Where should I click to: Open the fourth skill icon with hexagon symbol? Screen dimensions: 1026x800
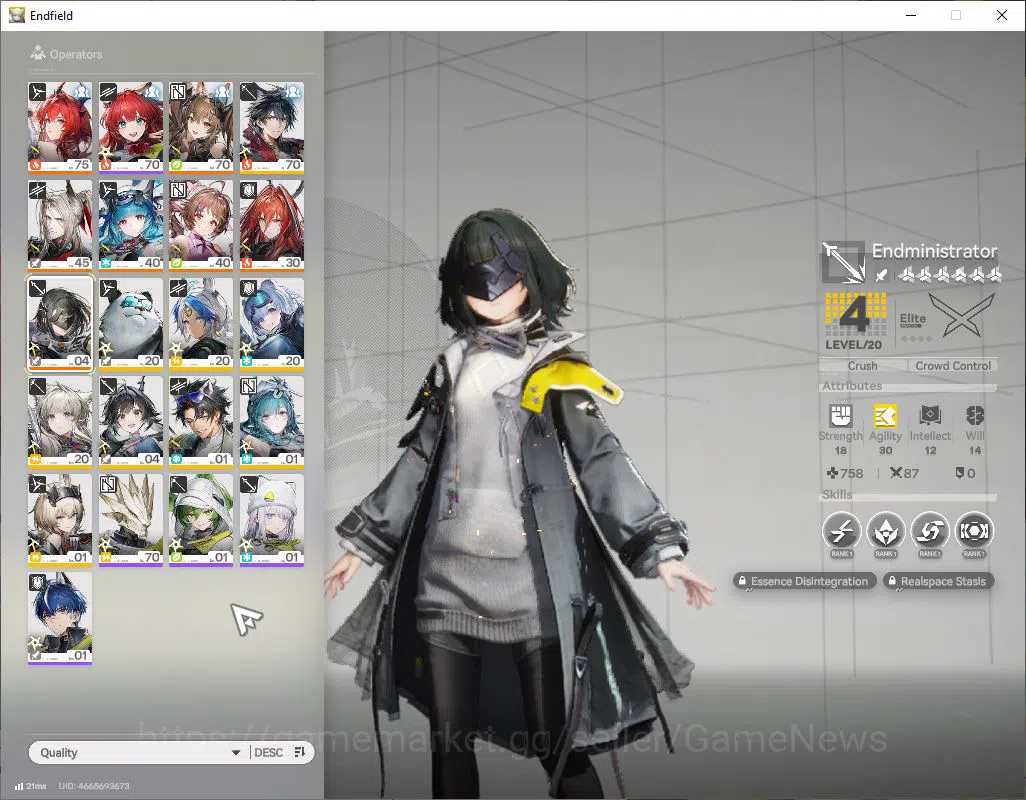[974, 531]
